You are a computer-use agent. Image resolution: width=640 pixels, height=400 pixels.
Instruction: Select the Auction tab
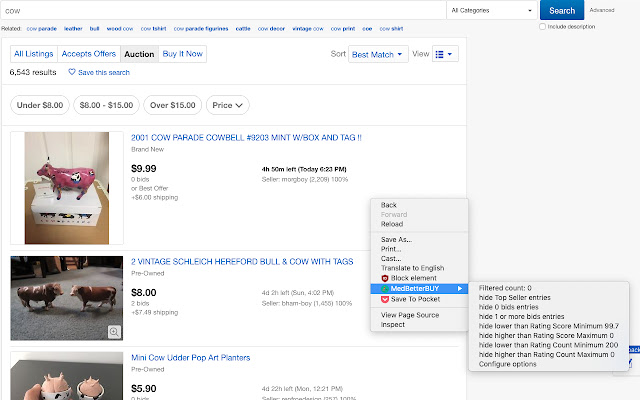pyautogui.click(x=139, y=54)
